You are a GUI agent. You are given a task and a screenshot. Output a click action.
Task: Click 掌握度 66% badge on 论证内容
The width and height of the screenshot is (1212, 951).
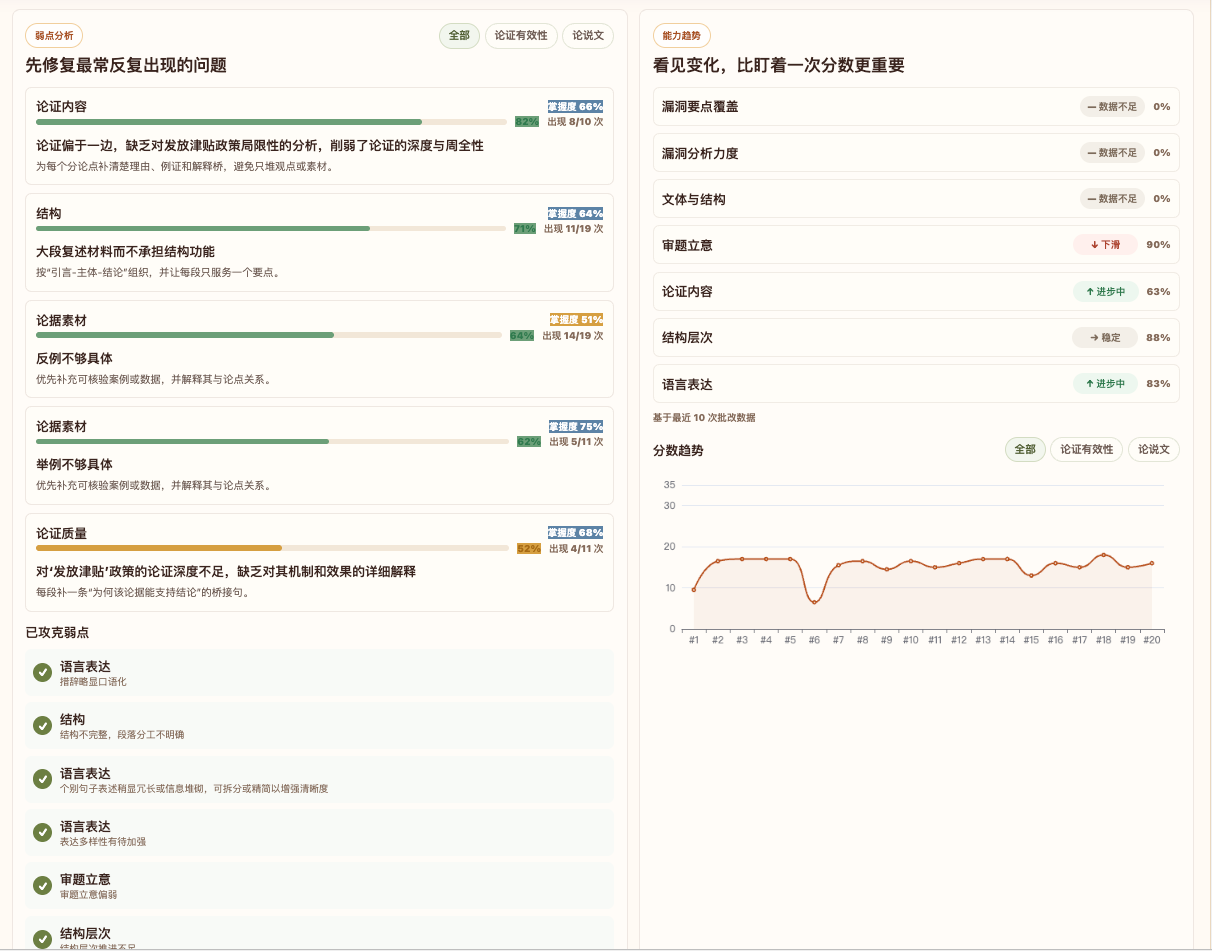coord(575,106)
